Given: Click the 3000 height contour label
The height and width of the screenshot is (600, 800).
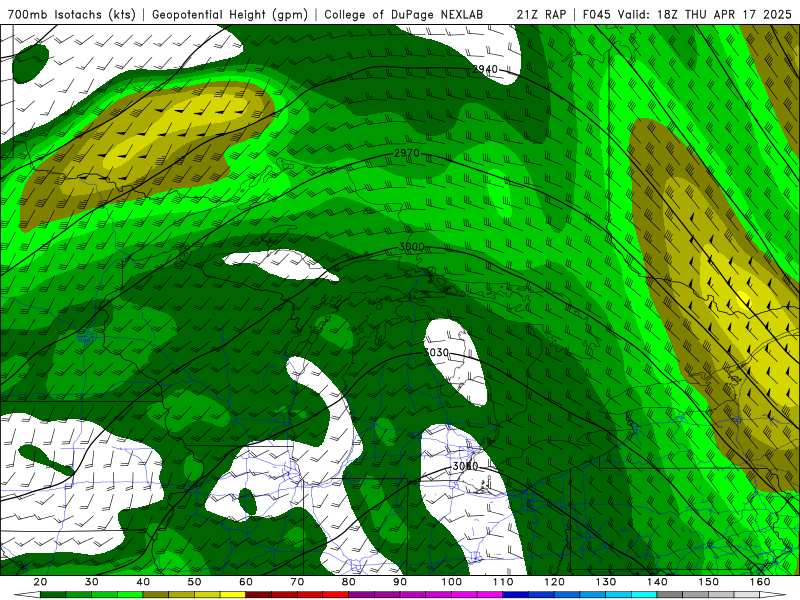Looking at the screenshot, I should coord(411,247).
